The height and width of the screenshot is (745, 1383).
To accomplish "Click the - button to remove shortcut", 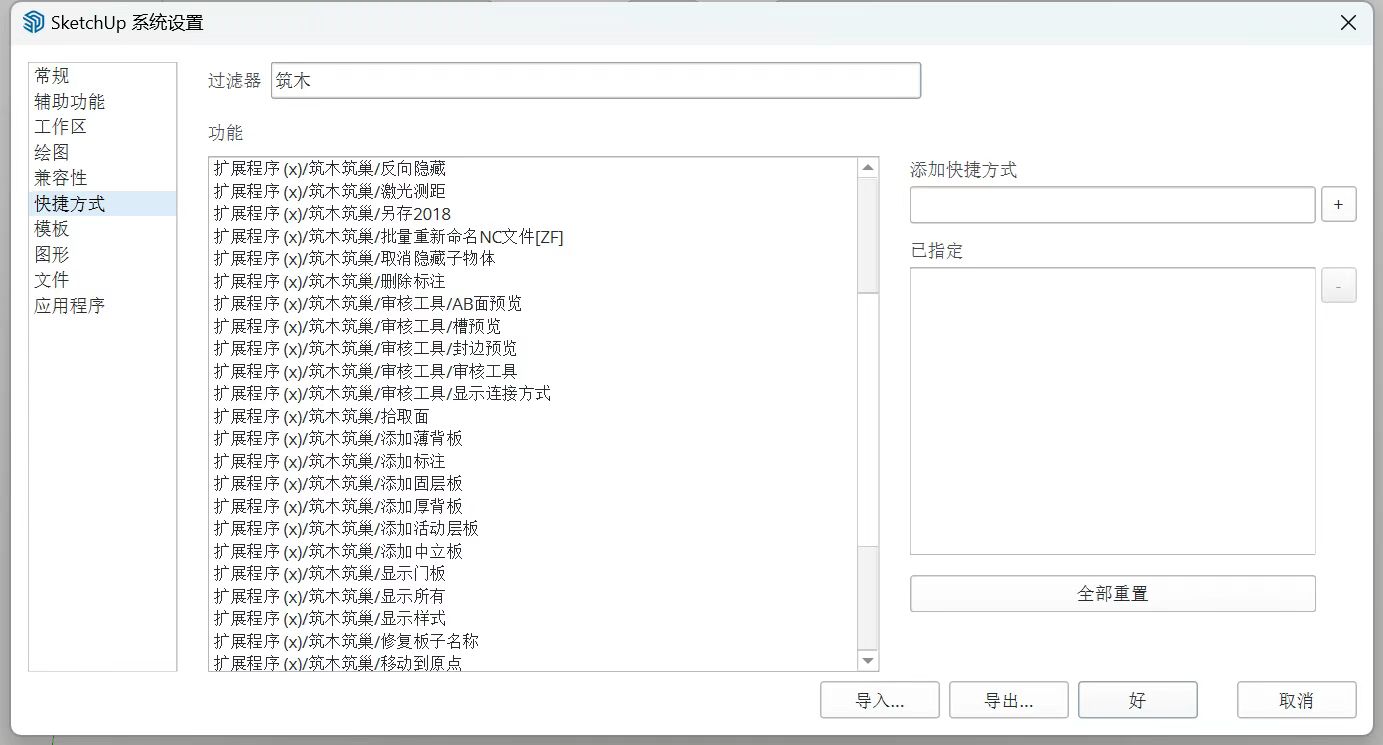I will (x=1338, y=286).
